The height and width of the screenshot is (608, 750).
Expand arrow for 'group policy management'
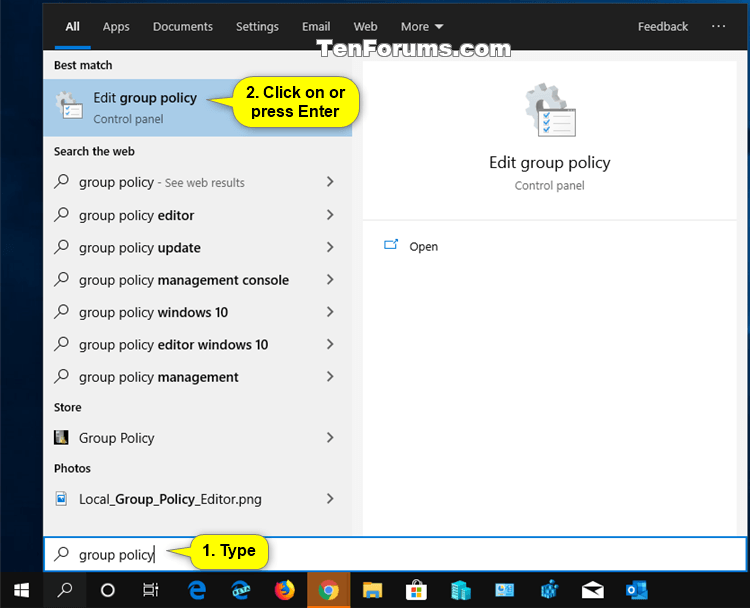click(x=330, y=377)
